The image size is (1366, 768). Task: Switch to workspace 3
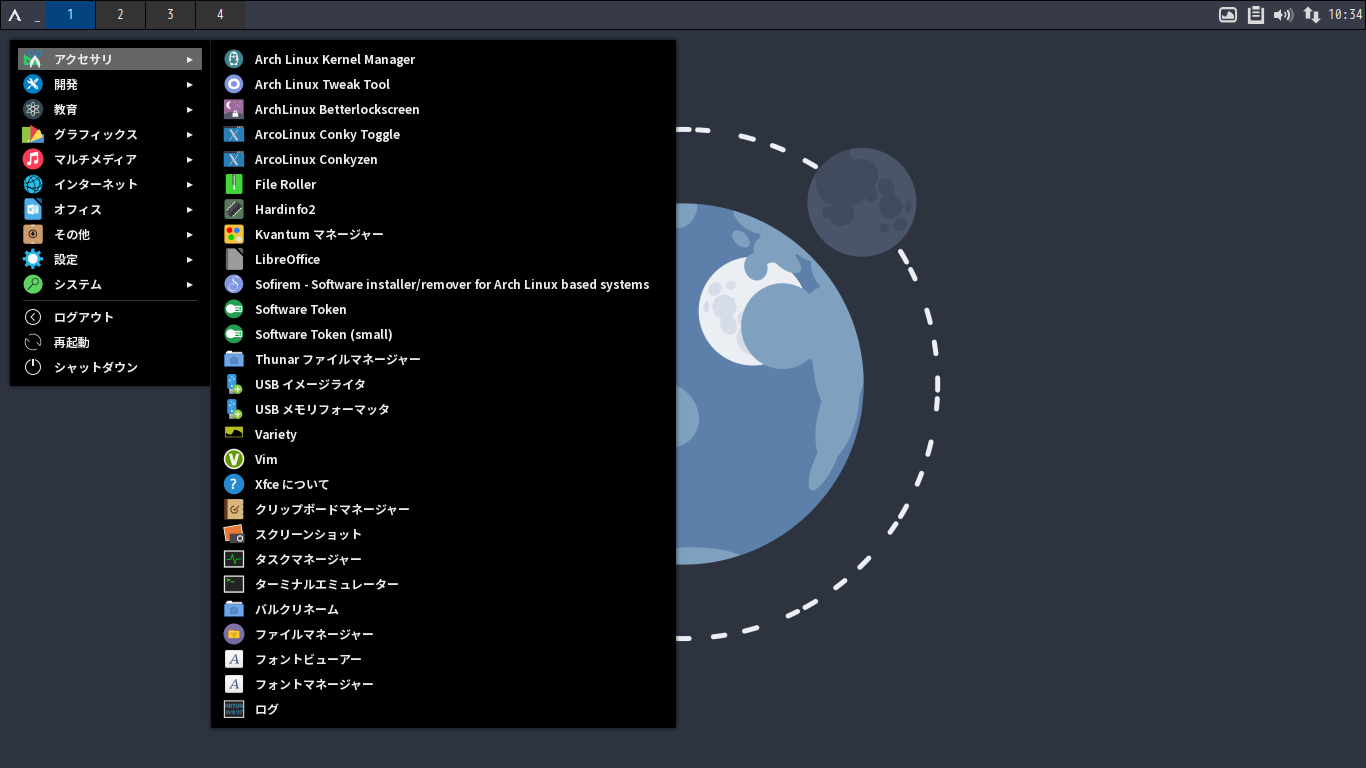pos(170,15)
